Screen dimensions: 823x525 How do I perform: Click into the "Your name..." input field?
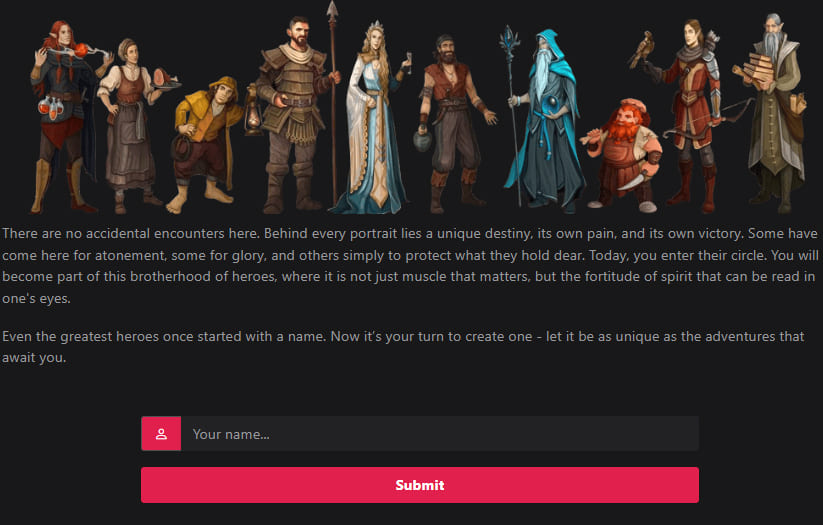pos(438,434)
